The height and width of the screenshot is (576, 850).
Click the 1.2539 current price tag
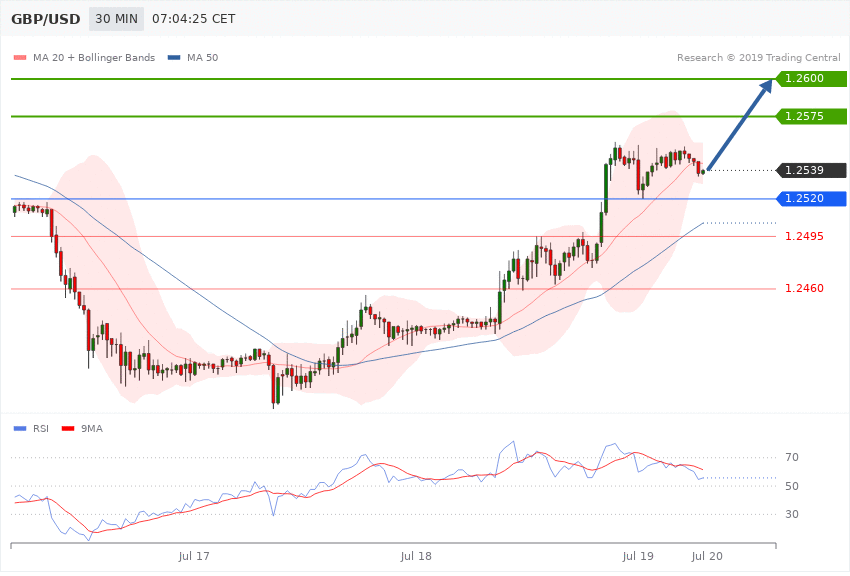812,170
